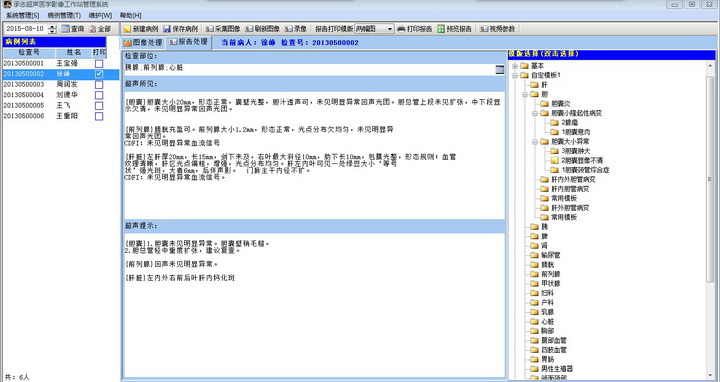
Task: Select the 胆囊炎 template folder
Action: point(555,104)
